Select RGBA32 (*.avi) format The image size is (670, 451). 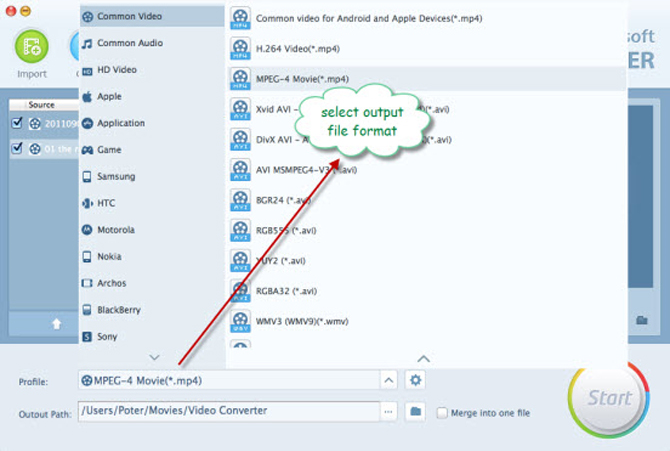pyautogui.click(x=287, y=291)
